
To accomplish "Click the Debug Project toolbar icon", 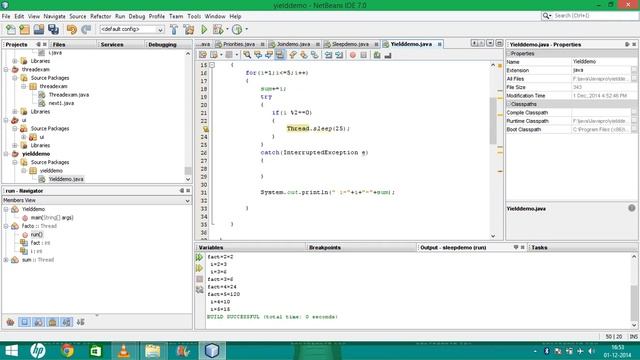I will pyautogui.click(x=218, y=29).
